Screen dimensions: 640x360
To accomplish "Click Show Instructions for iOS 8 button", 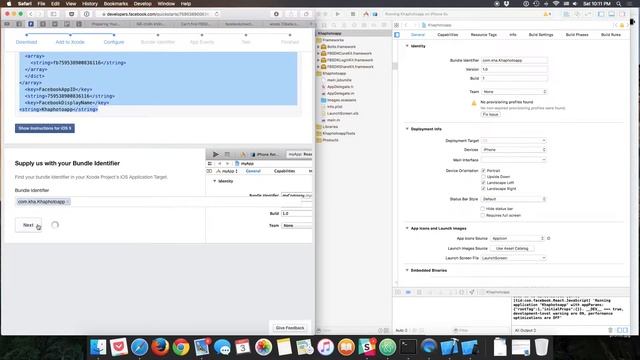I will pos(45,128).
